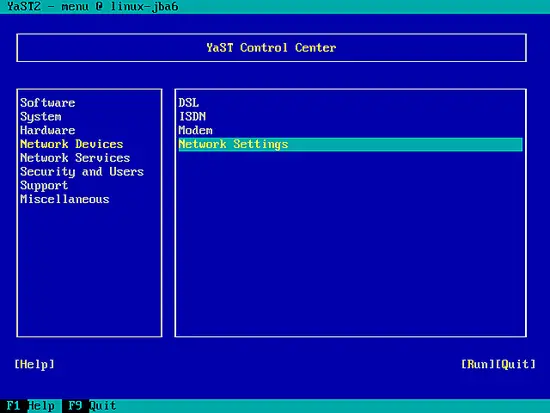Image resolution: width=550 pixels, height=413 pixels.
Task: Click the YaST2 menu window title text
Action: click(92, 6)
